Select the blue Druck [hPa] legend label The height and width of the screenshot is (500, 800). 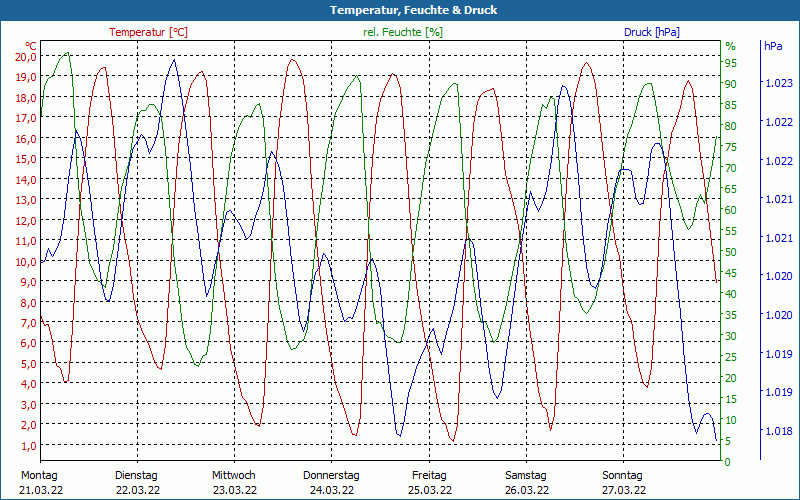[651, 32]
